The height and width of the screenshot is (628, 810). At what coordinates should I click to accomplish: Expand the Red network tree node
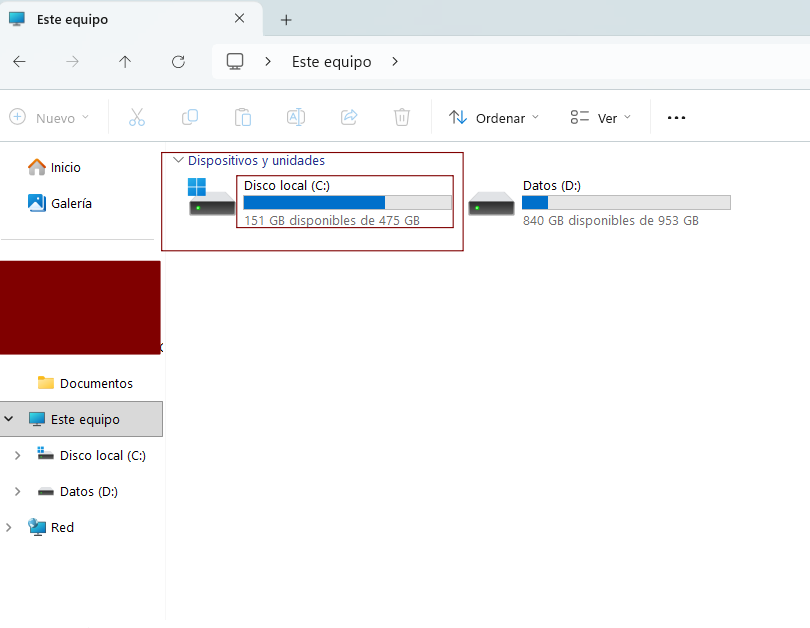pyautogui.click(x=9, y=528)
